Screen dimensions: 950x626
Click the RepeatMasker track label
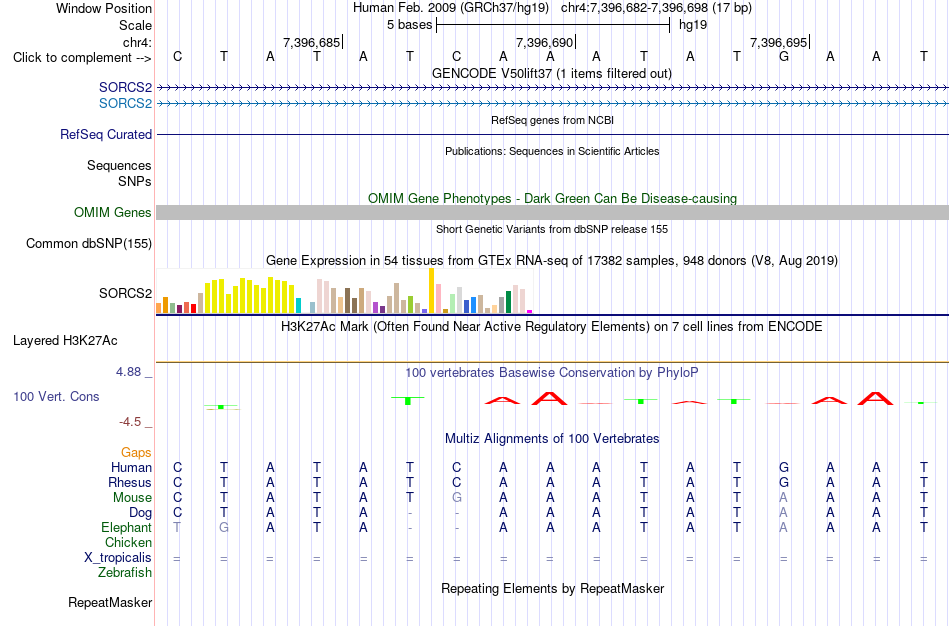tap(110, 602)
